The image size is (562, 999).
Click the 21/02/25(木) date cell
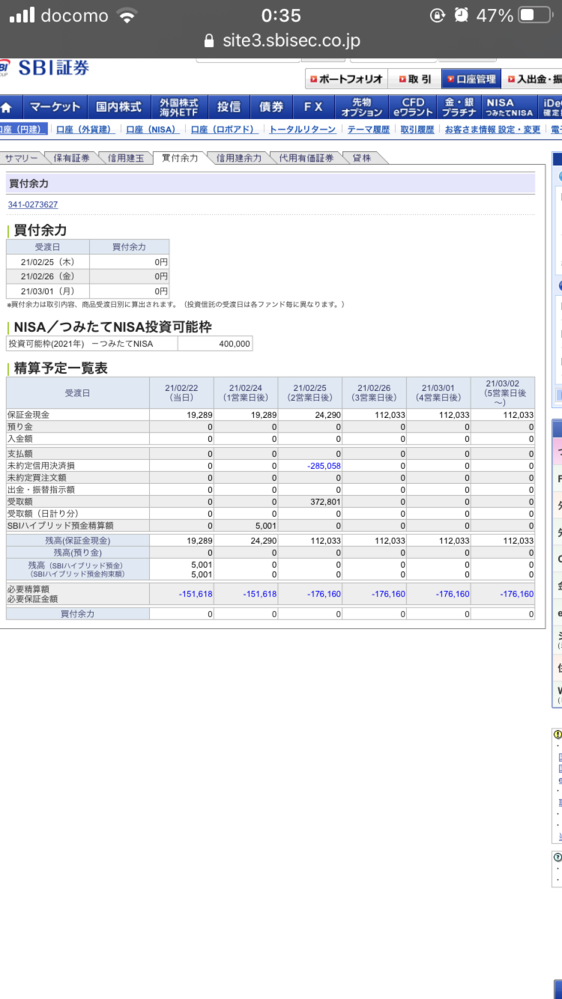point(48,262)
